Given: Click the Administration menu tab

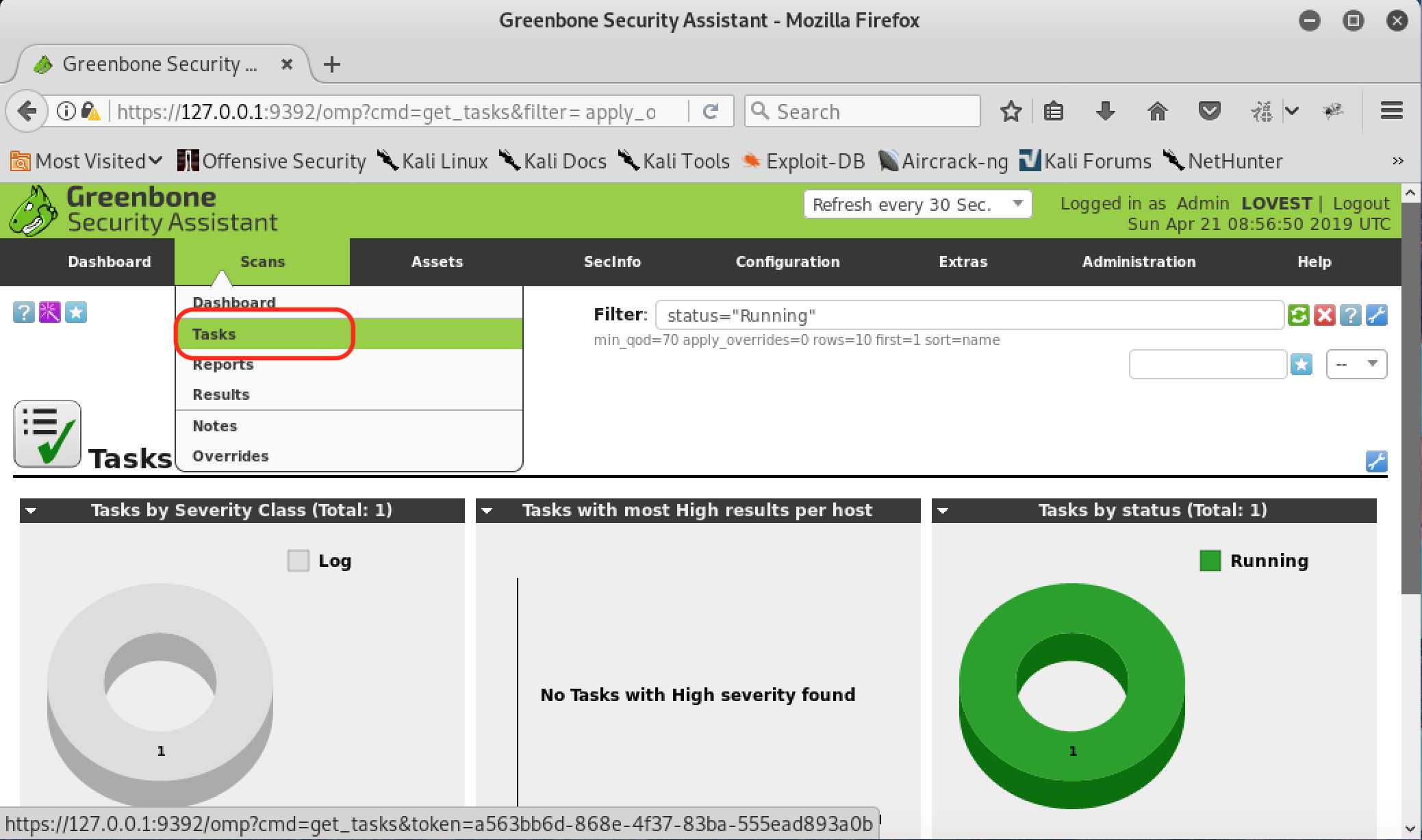Looking at the screenshot, I should coord(1138,261).
